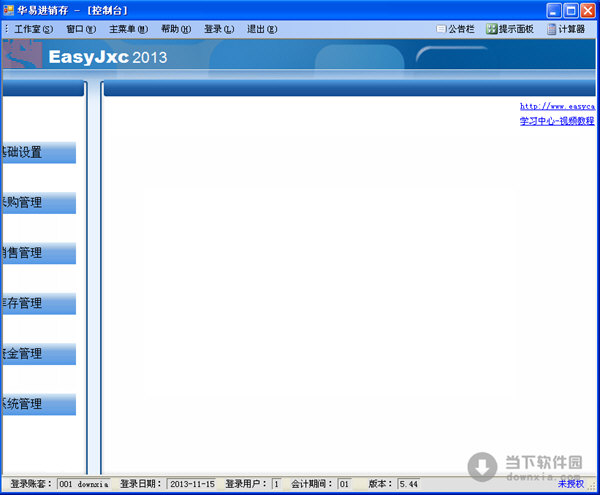Click the 版本 field showing 5.44
The image size is (600, 495).
409,484
